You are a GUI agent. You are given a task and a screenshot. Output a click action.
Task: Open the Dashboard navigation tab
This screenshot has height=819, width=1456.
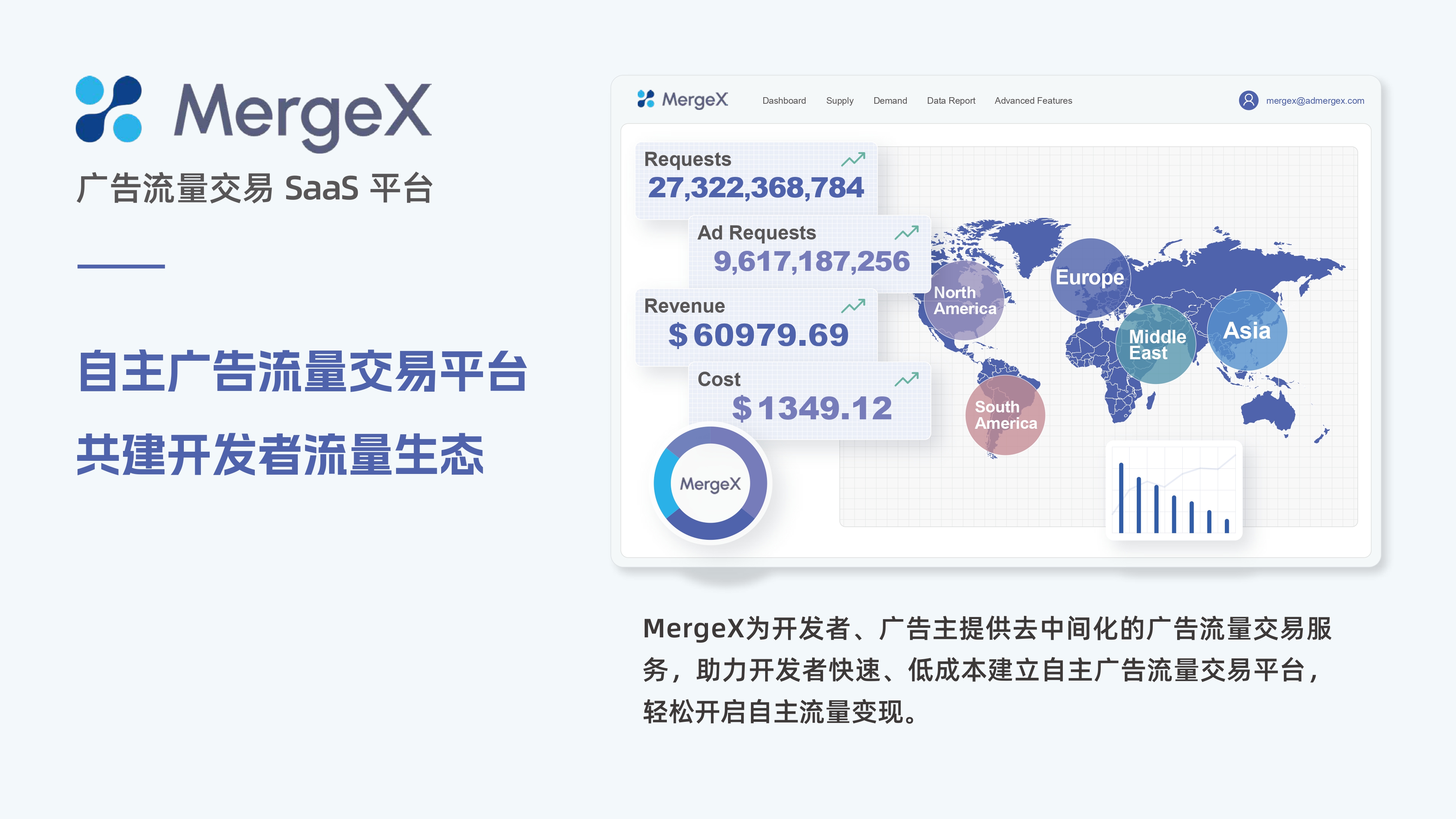pyautogui.click(x=784, y=100)
